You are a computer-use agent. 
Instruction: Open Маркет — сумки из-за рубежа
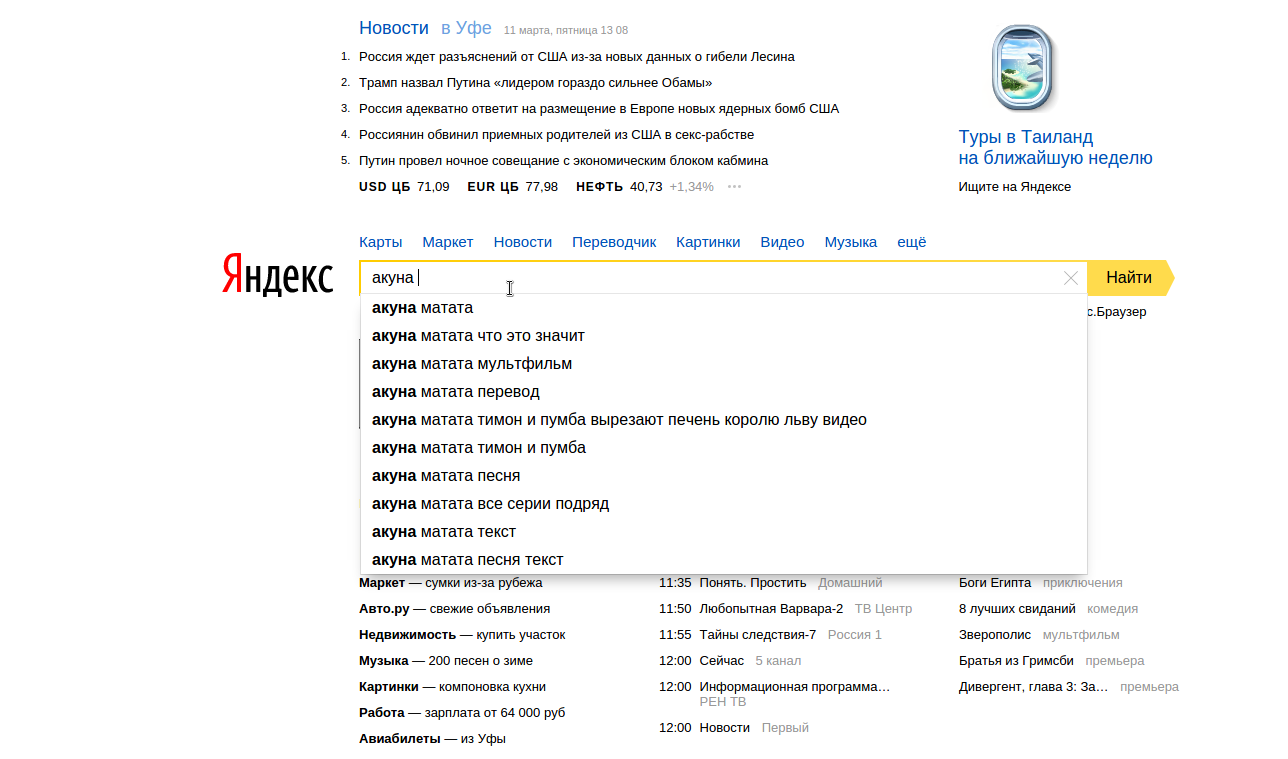451,583
